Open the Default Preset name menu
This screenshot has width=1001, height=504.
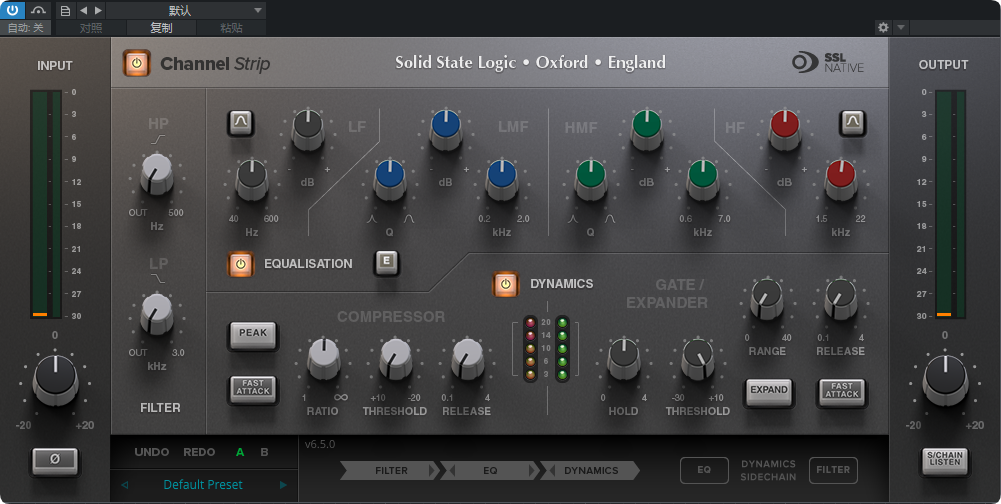click(x=203, y=485)
